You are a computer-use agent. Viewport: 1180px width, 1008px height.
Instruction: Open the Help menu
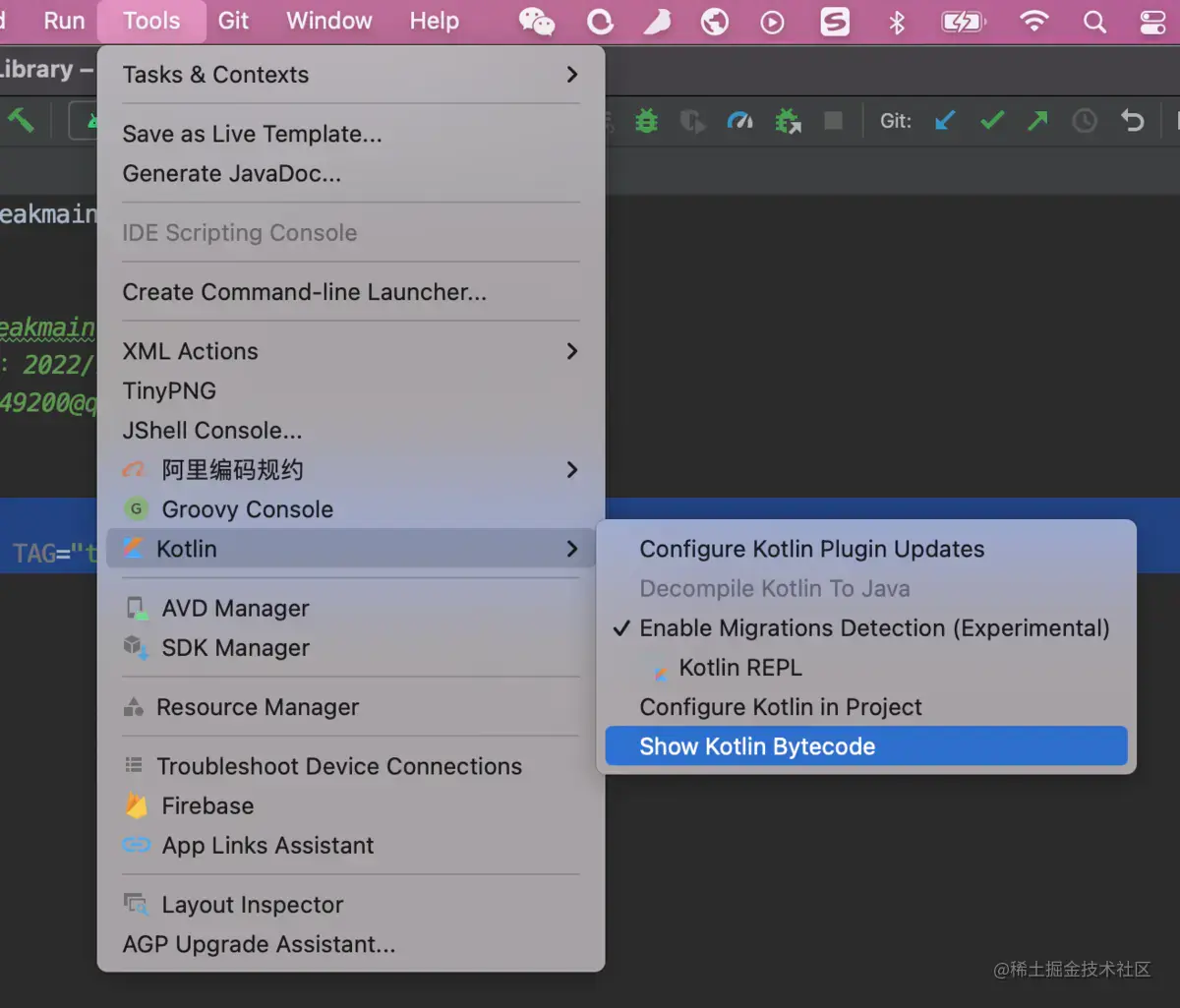point(434,21)
